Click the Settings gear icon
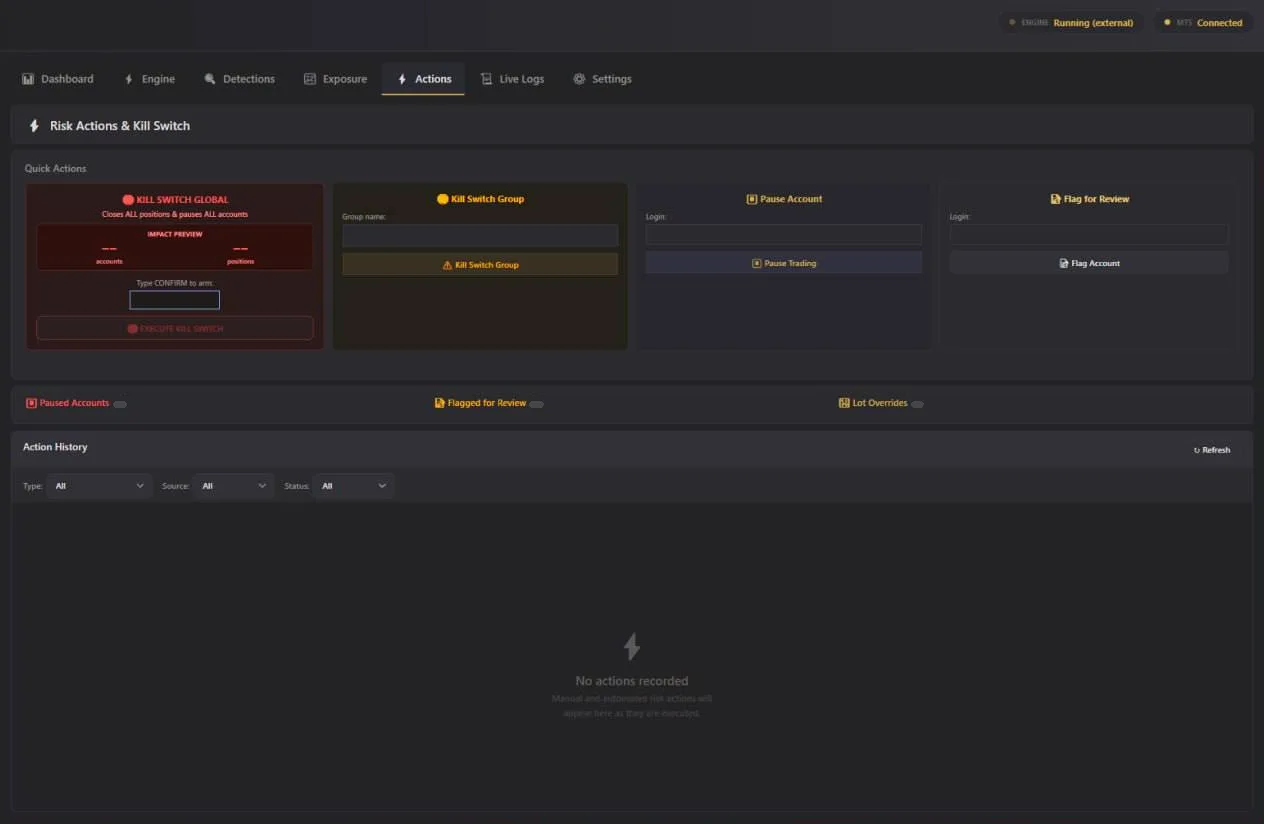 tap(579, 79)
